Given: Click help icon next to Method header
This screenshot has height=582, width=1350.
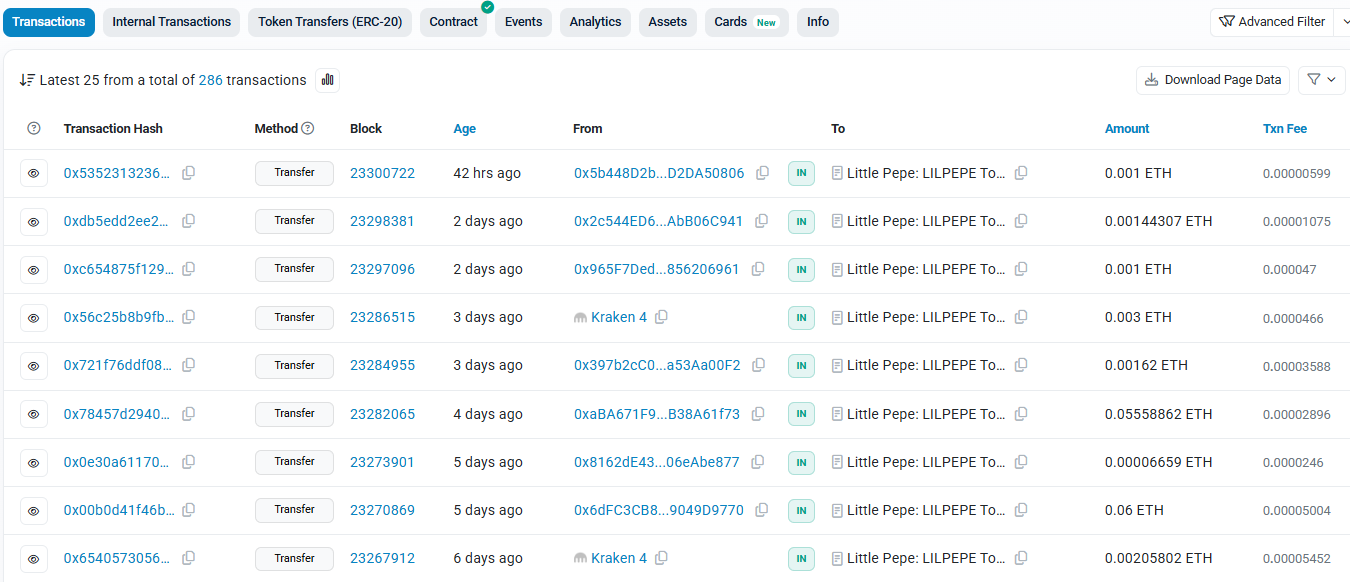Looking at the screenshot, I should click(308, 128).
